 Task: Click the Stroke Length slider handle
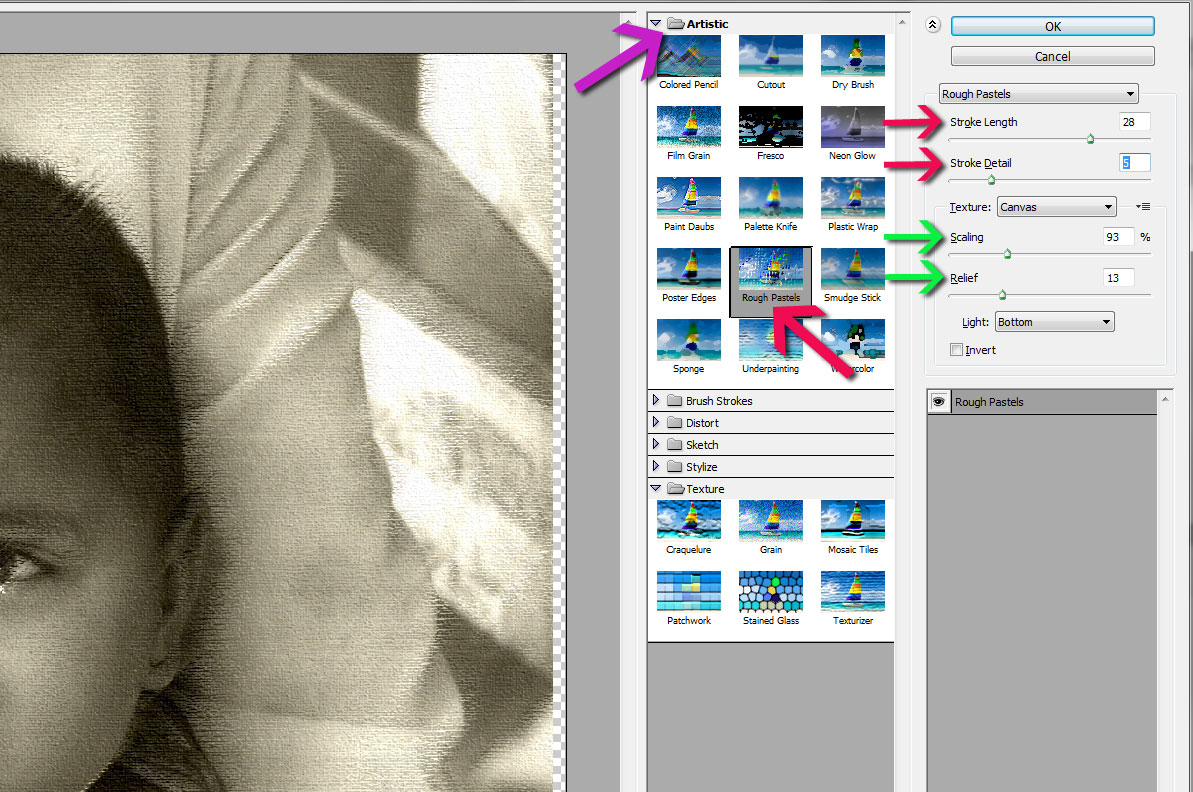(1090, 140)
